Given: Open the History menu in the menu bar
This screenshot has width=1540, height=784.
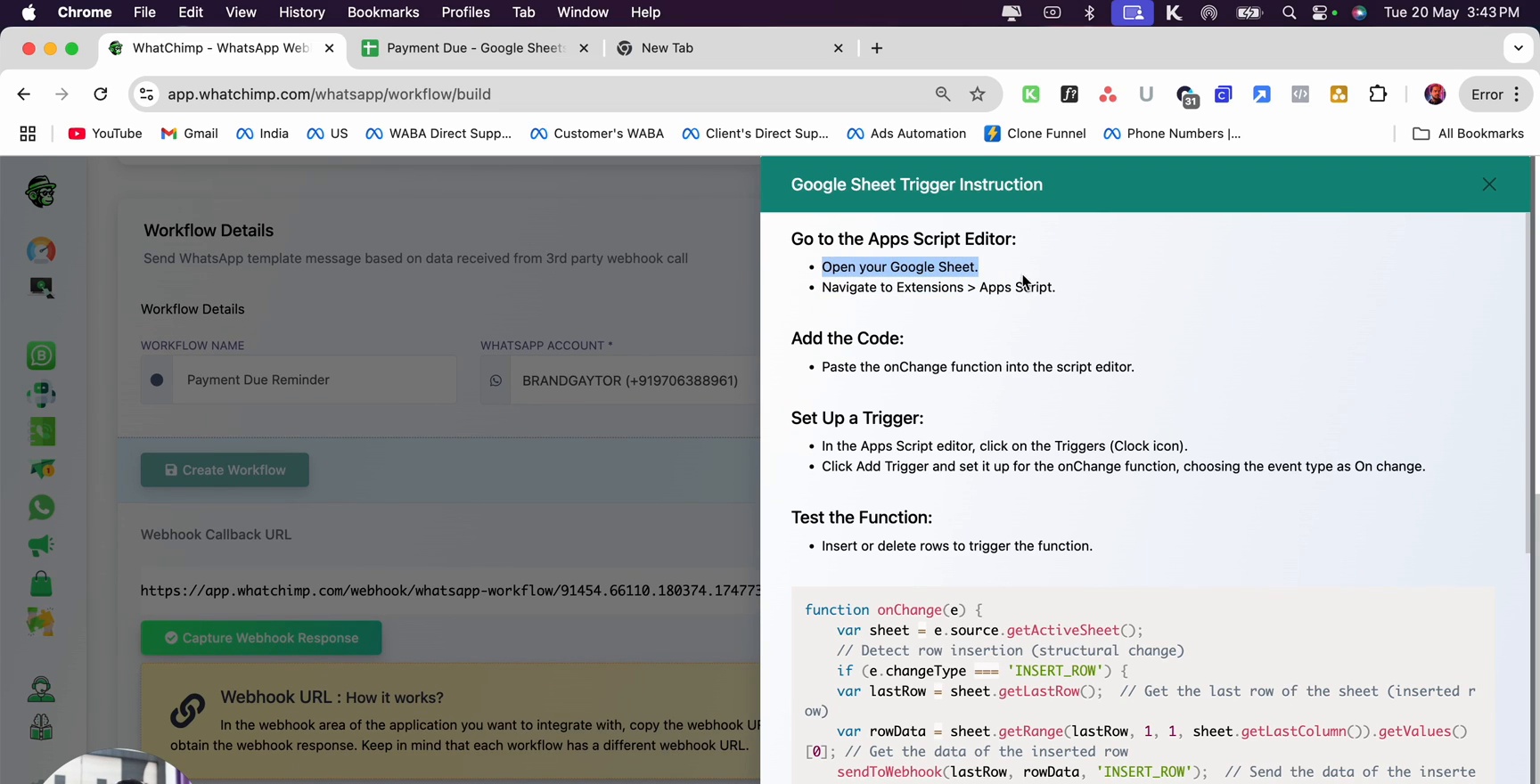Looking at the screenshot, I should pyautogui.click(x=301, y=12).
